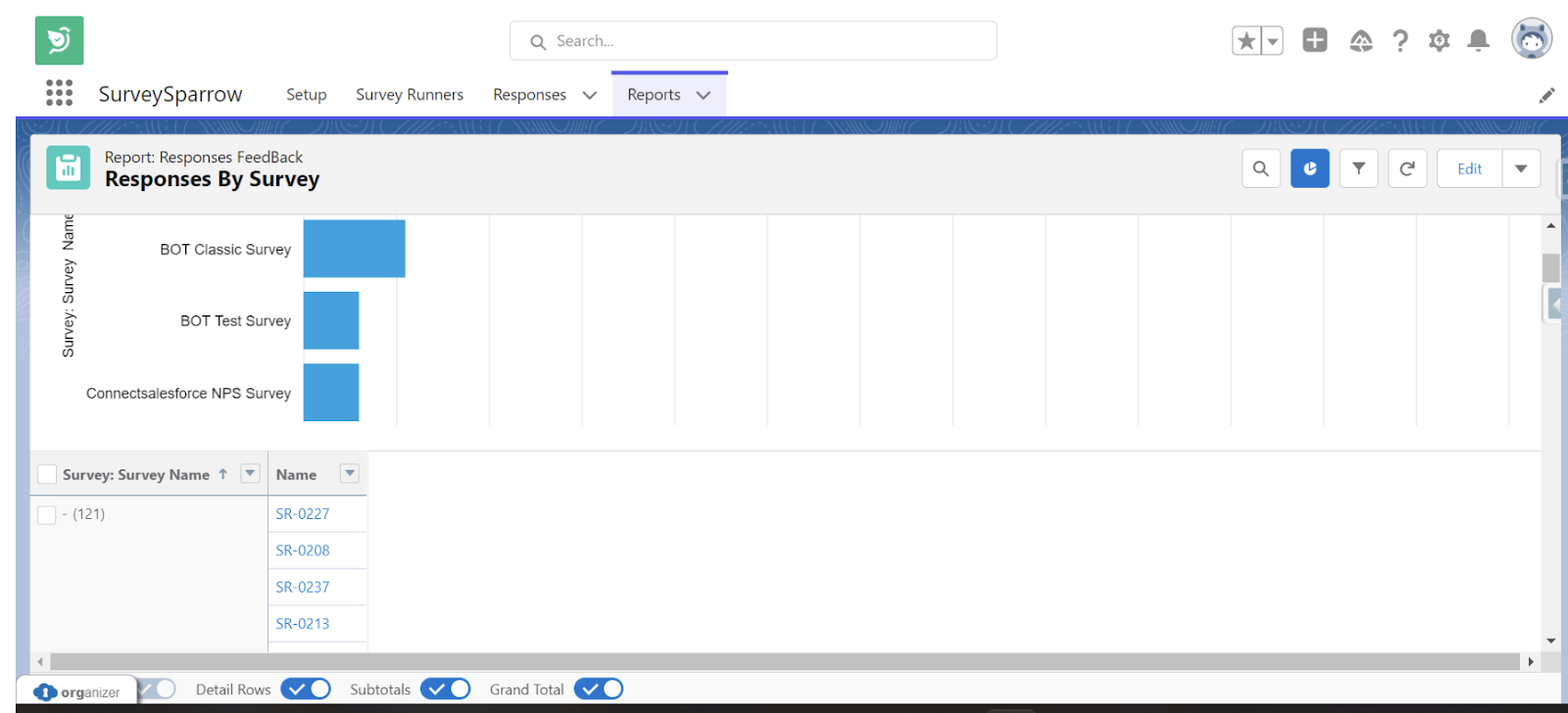
Task: Expand more actions next to Edit
Action: click(1521, 168)
